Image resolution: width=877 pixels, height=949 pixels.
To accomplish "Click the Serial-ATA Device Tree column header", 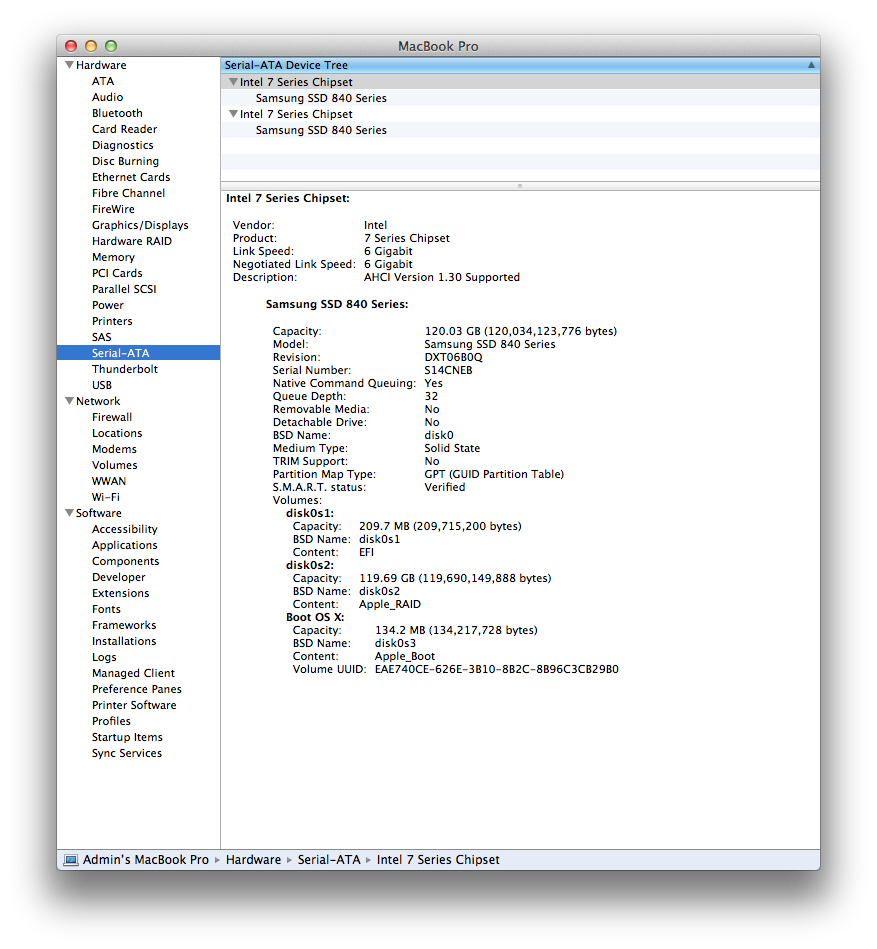I will (520, 65).
